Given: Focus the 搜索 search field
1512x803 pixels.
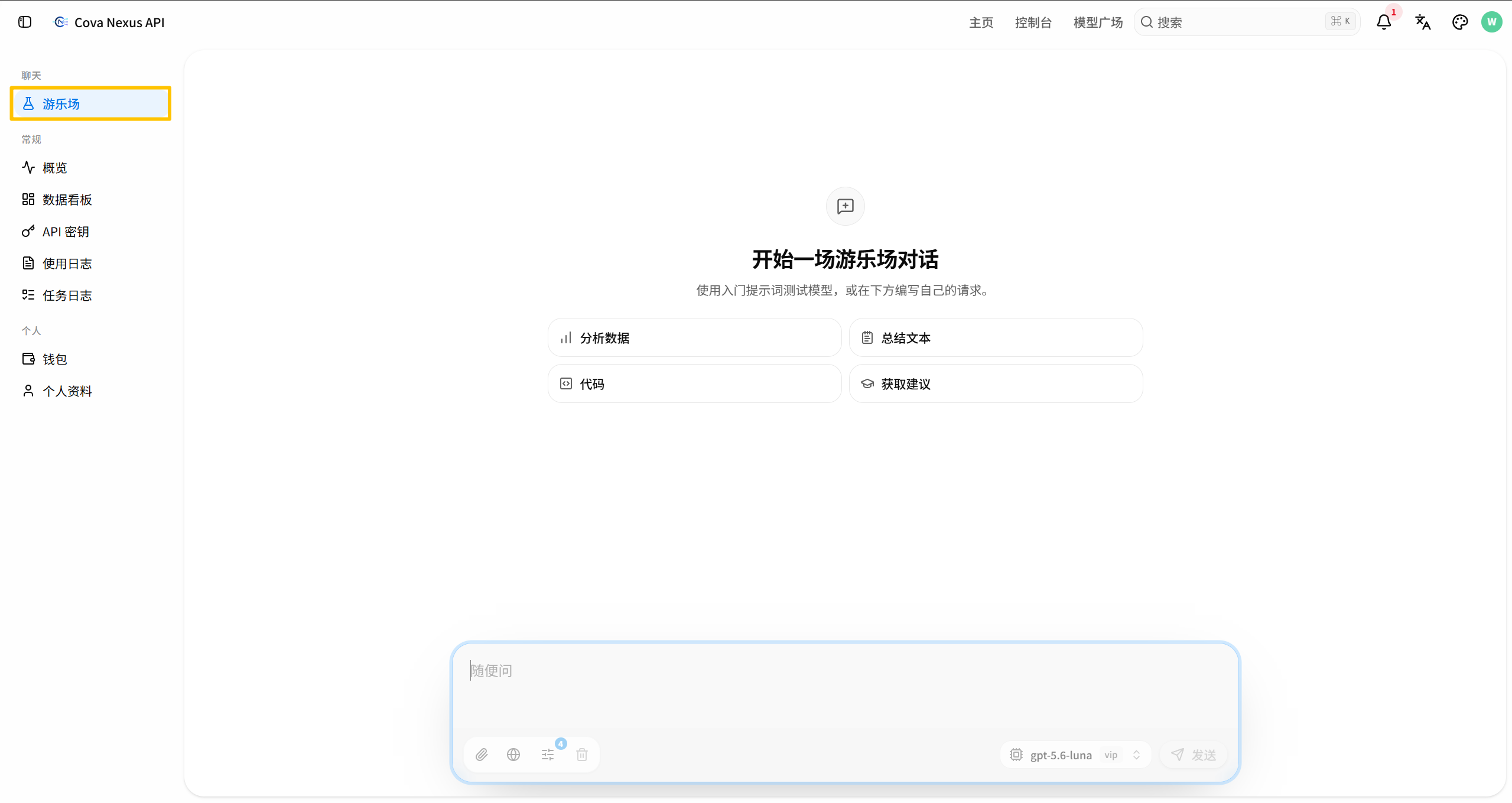Looking at the screenshot, I should pos(1247,22).
